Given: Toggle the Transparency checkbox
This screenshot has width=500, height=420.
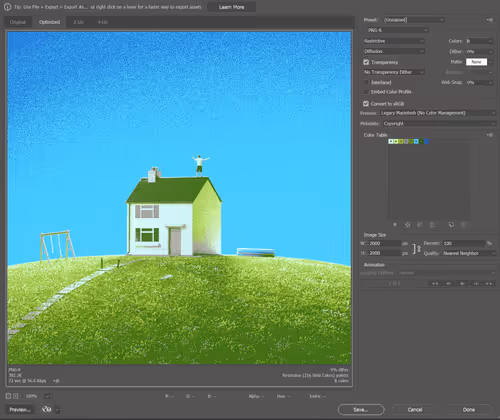Looking at the screenshot, I should 366,62.
